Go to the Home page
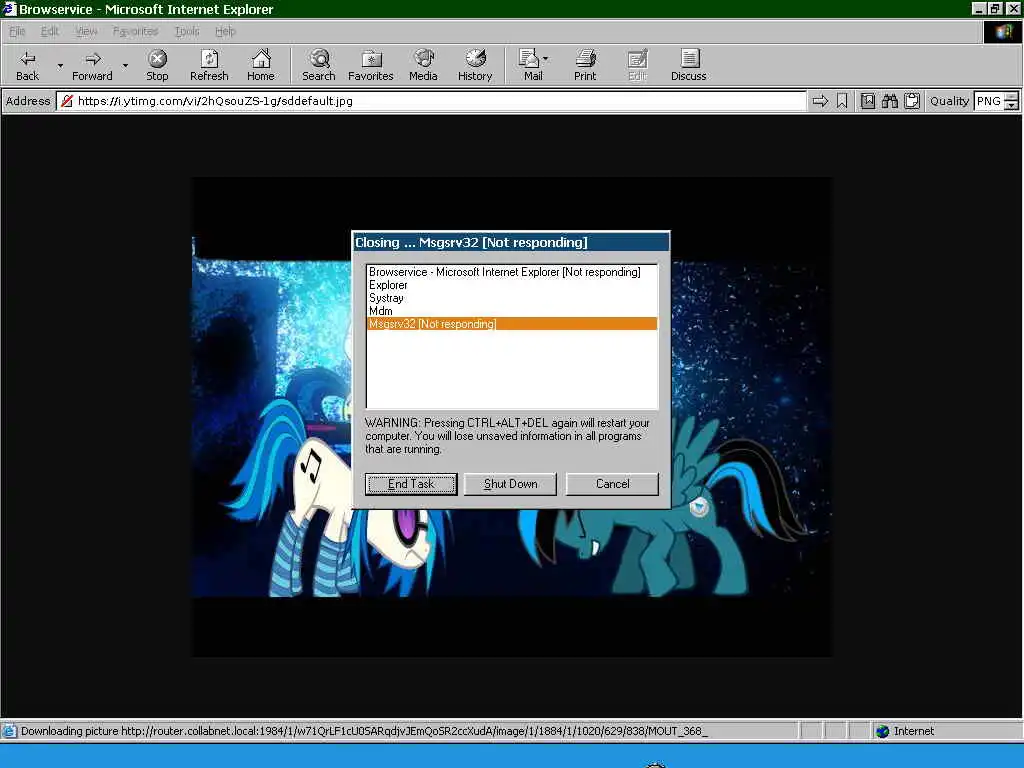 pos(261,65)
